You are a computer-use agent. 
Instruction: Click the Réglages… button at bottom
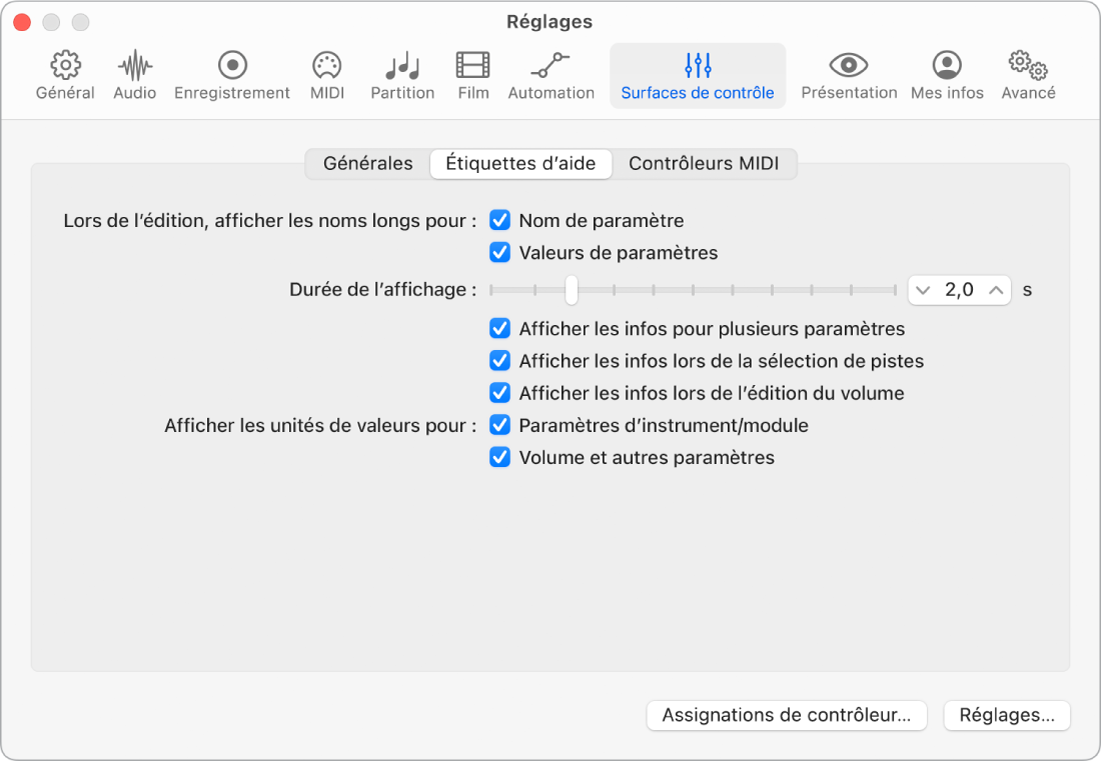(1007, 715)
